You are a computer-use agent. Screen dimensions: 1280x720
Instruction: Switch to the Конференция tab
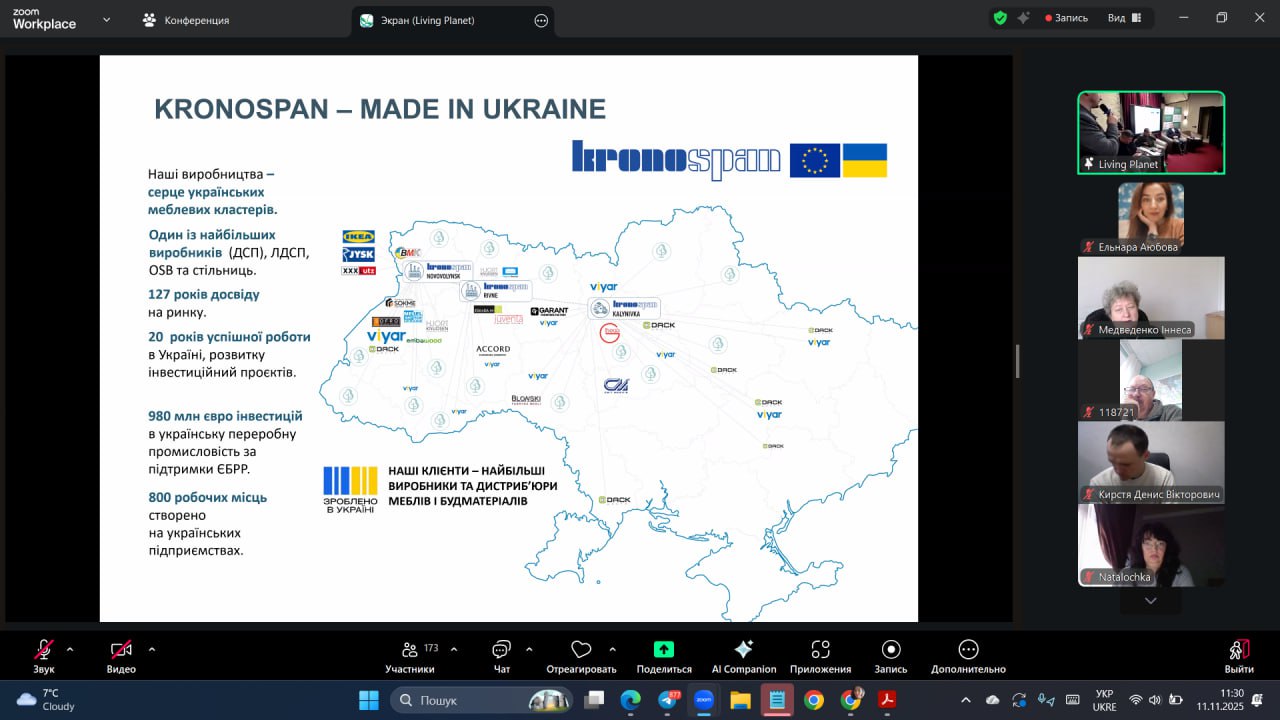186,20
